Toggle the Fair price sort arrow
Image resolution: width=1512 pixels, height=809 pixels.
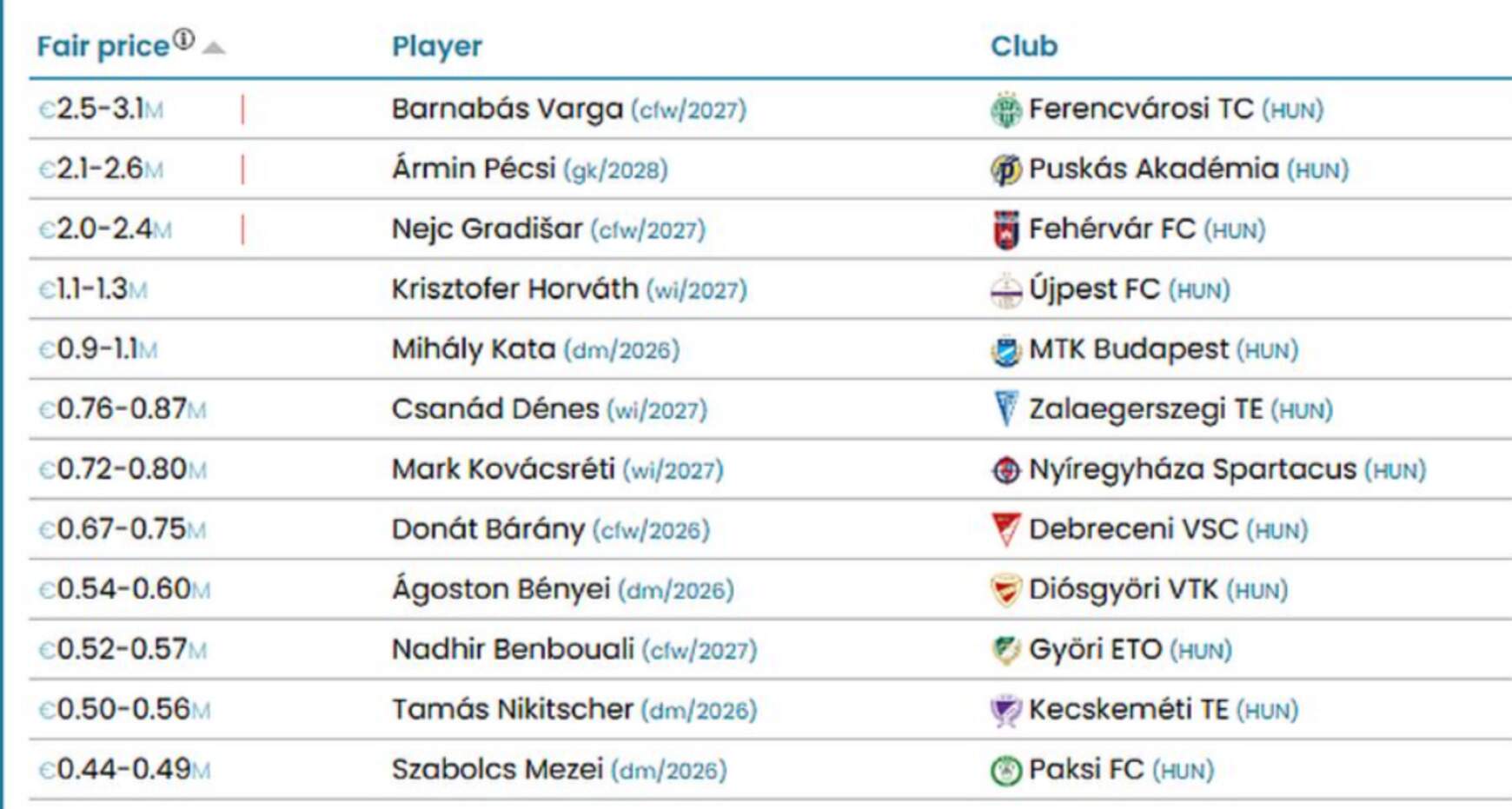(x=213, y=48)
